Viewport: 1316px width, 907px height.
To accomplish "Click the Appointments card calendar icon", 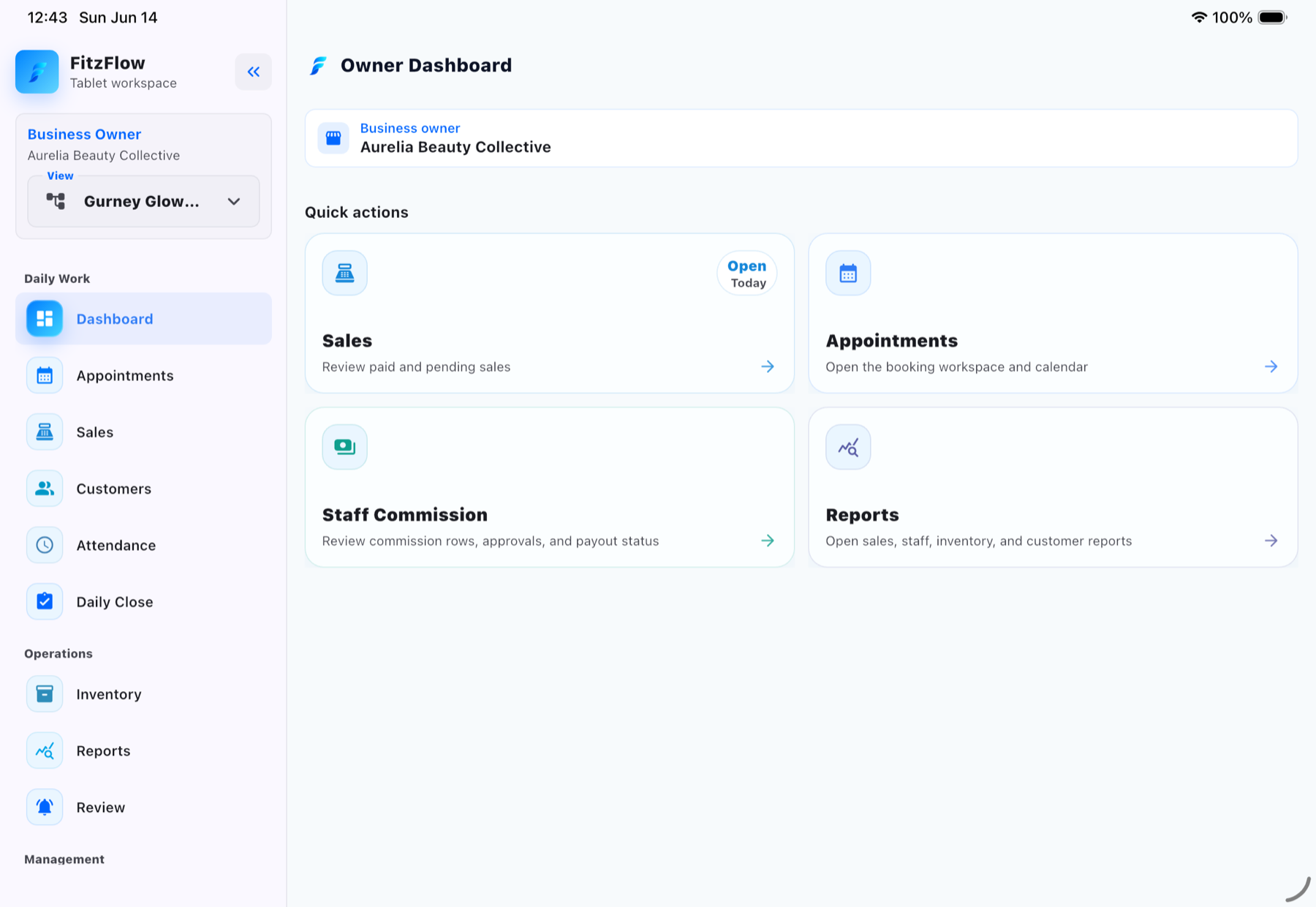I will pos(848,274).
